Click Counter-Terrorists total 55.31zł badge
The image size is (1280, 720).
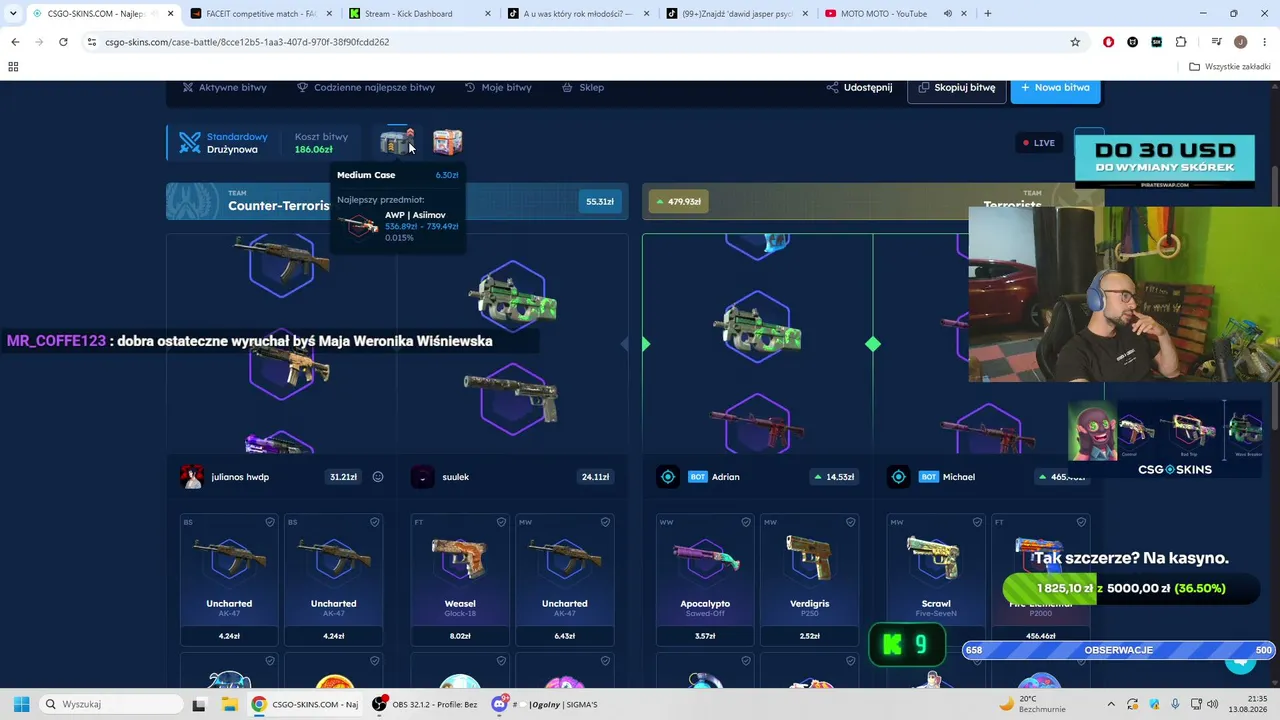tap(600, 202)
